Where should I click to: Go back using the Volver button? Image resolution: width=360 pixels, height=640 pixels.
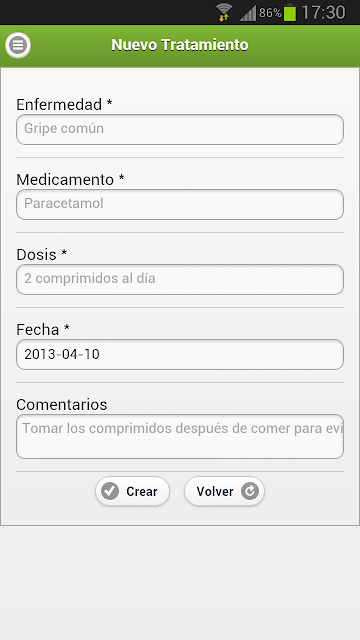pos(224,491)
